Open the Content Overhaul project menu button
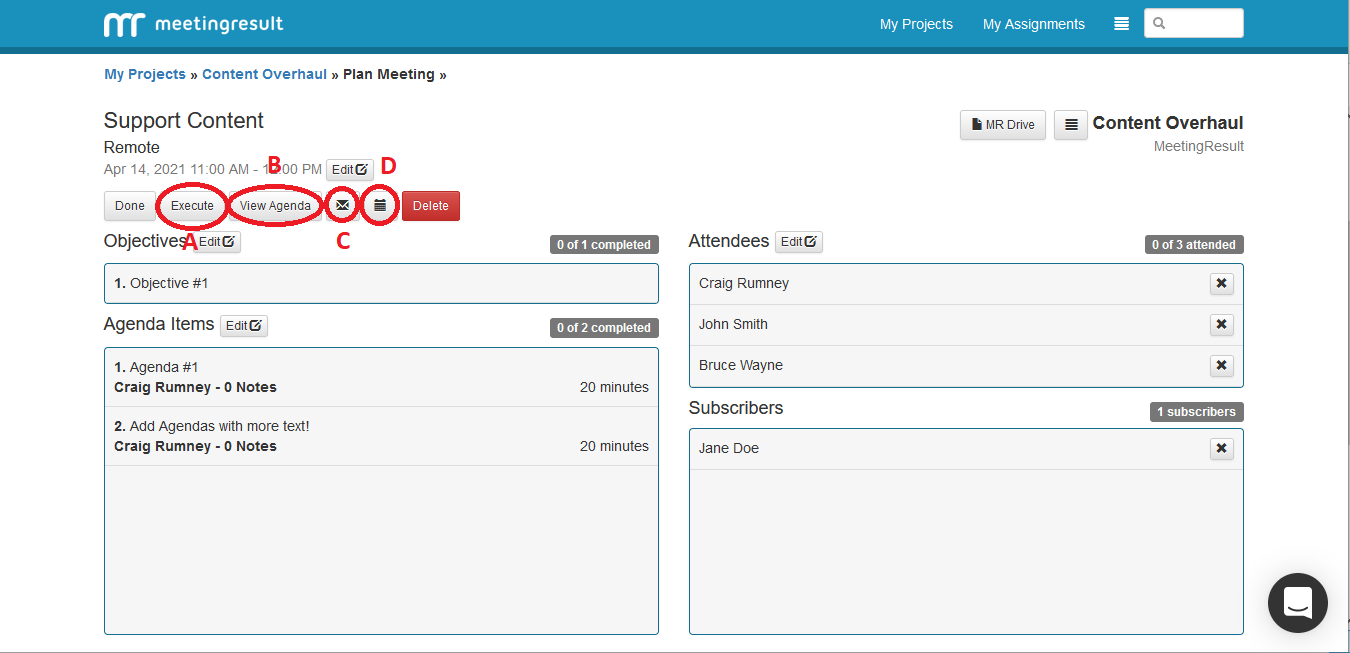This screenshot has height=653, width=1350. click(1070, 125)
